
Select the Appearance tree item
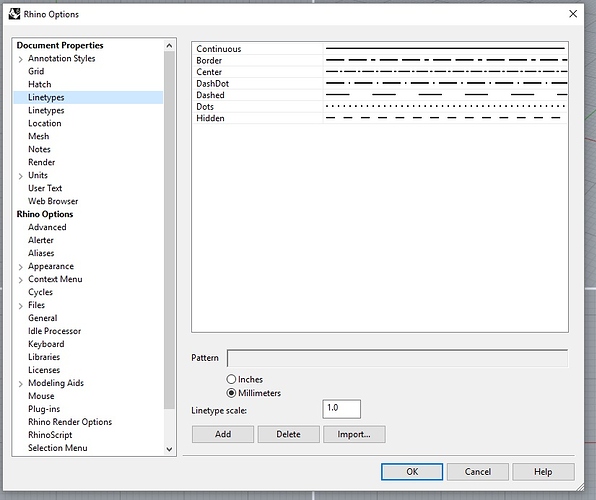(51, 266)
